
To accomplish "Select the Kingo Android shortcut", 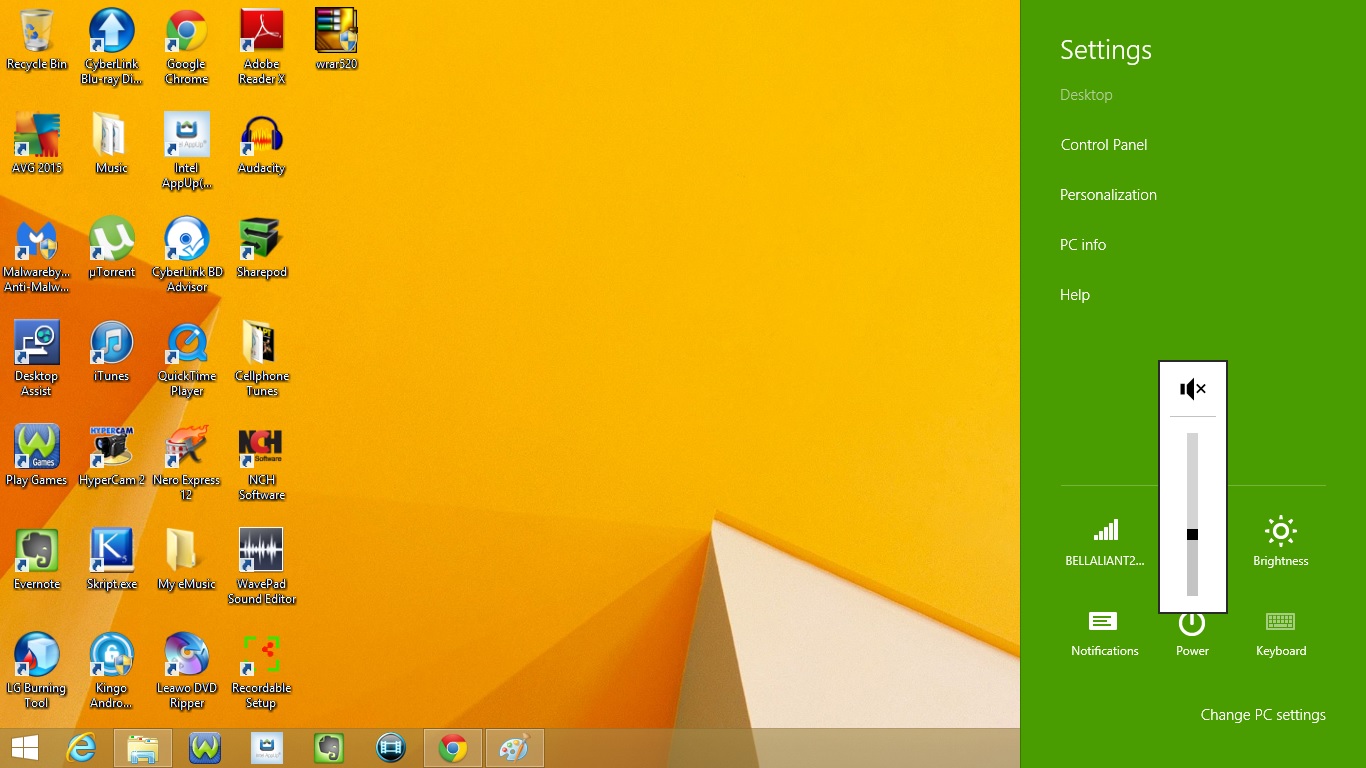I will tap(112, 671).
